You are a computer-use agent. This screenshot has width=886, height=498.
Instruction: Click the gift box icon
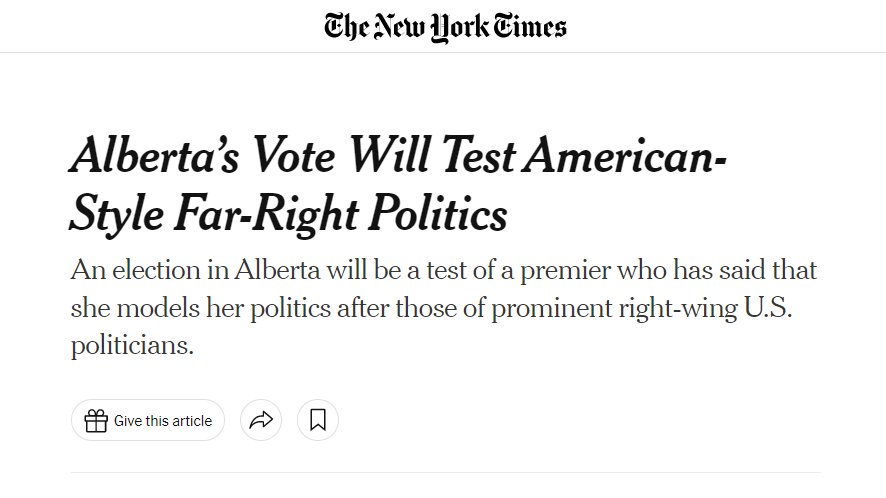coord(96,421)
